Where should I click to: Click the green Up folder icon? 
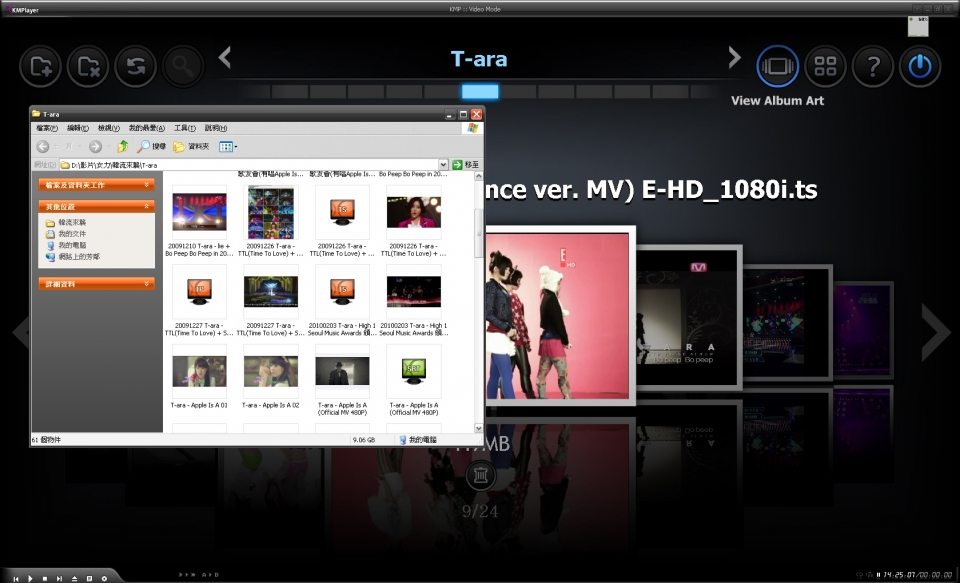[123, 146]
